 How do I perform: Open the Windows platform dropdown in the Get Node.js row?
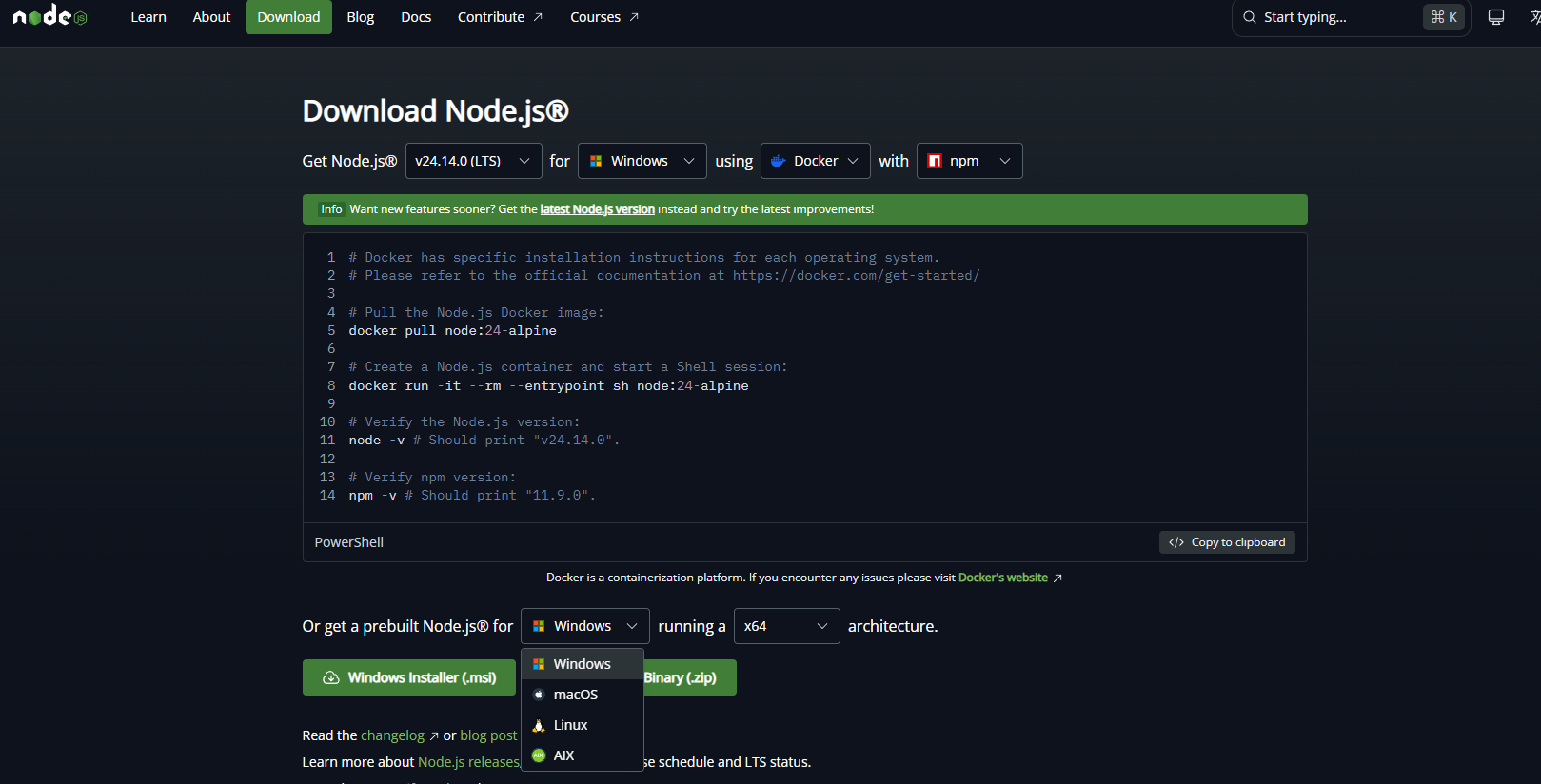tap(642, 161)
